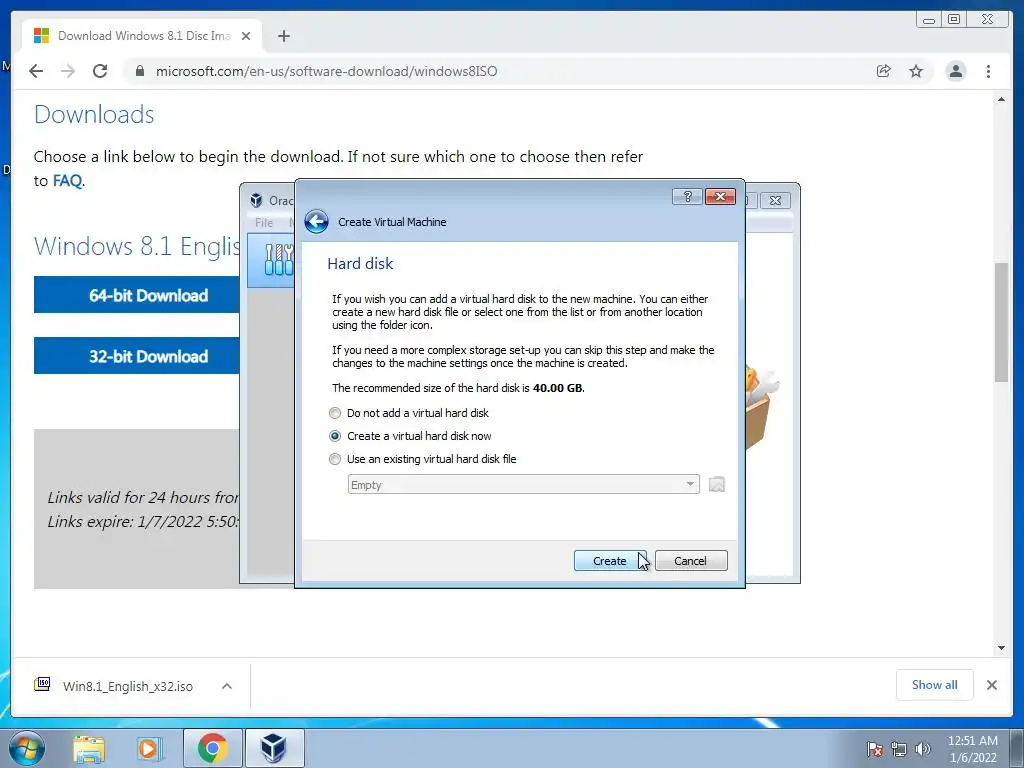Click Win8.1_English_x32.iso download item
Image resolution: width=1024 pixels, height=768 pixels.
(116, 686)
